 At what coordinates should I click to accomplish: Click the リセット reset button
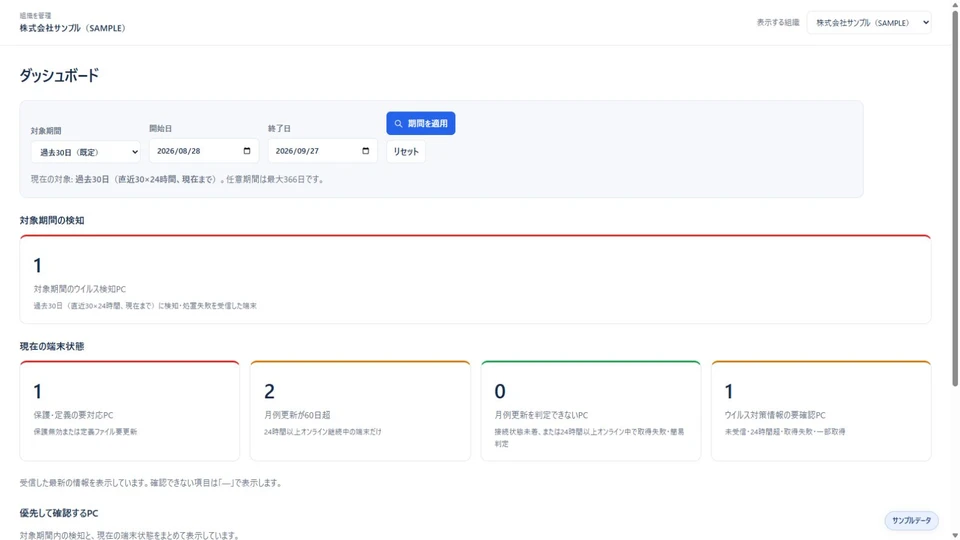406,151
